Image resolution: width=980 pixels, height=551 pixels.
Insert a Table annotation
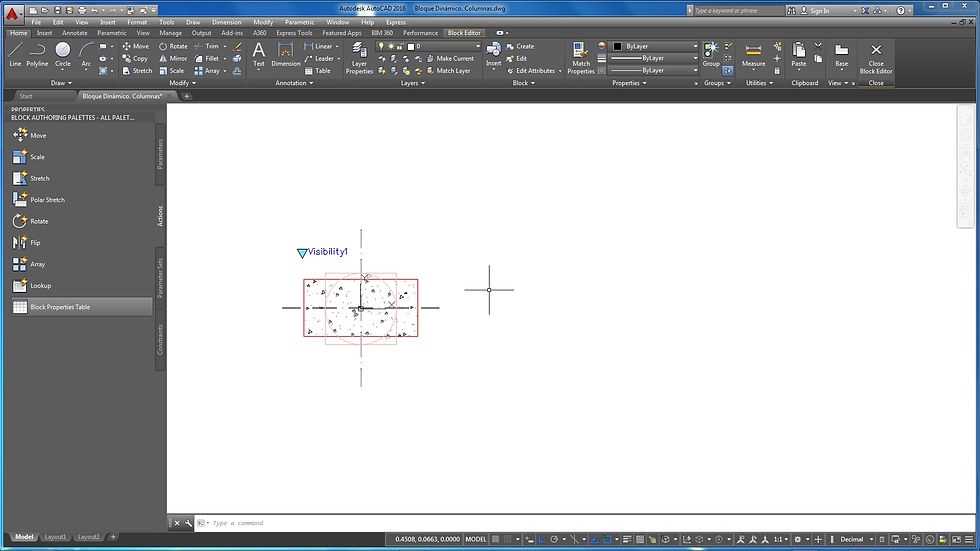pyautogui.click(x=318, y=71)
